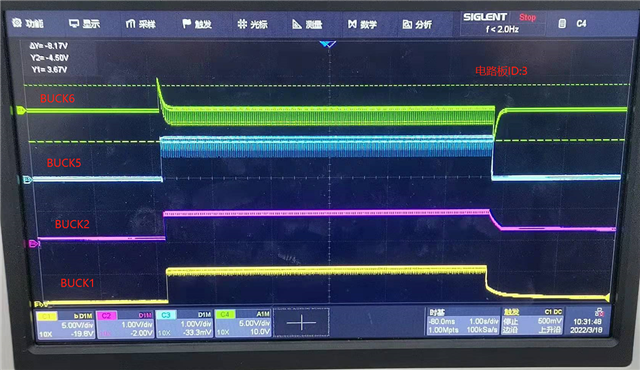Image resolution: width=640 pixels, height=370 pixels.
Task: Select the yellow trigger level marker on right edge
Action: (x=607, y=297)
